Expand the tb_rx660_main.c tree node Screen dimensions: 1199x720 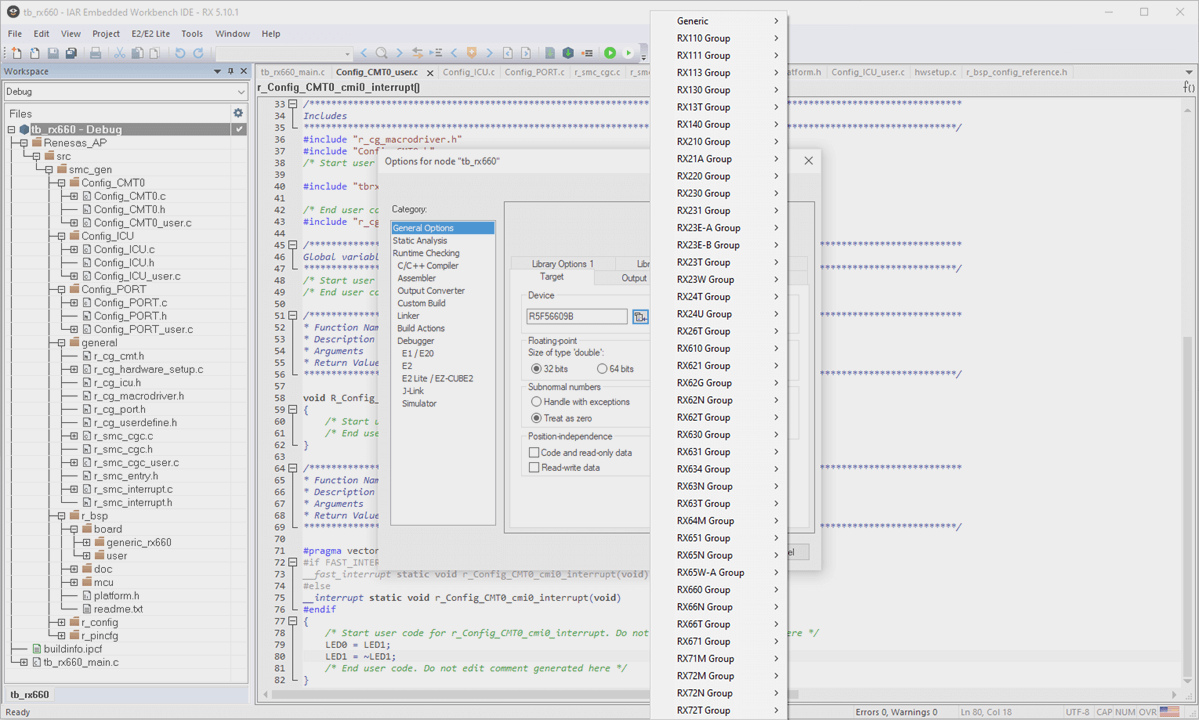tap(24, 663)
